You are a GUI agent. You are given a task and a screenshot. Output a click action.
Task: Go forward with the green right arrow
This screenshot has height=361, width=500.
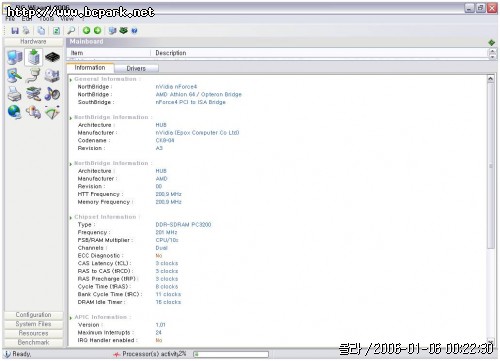(x=97, y=31)
